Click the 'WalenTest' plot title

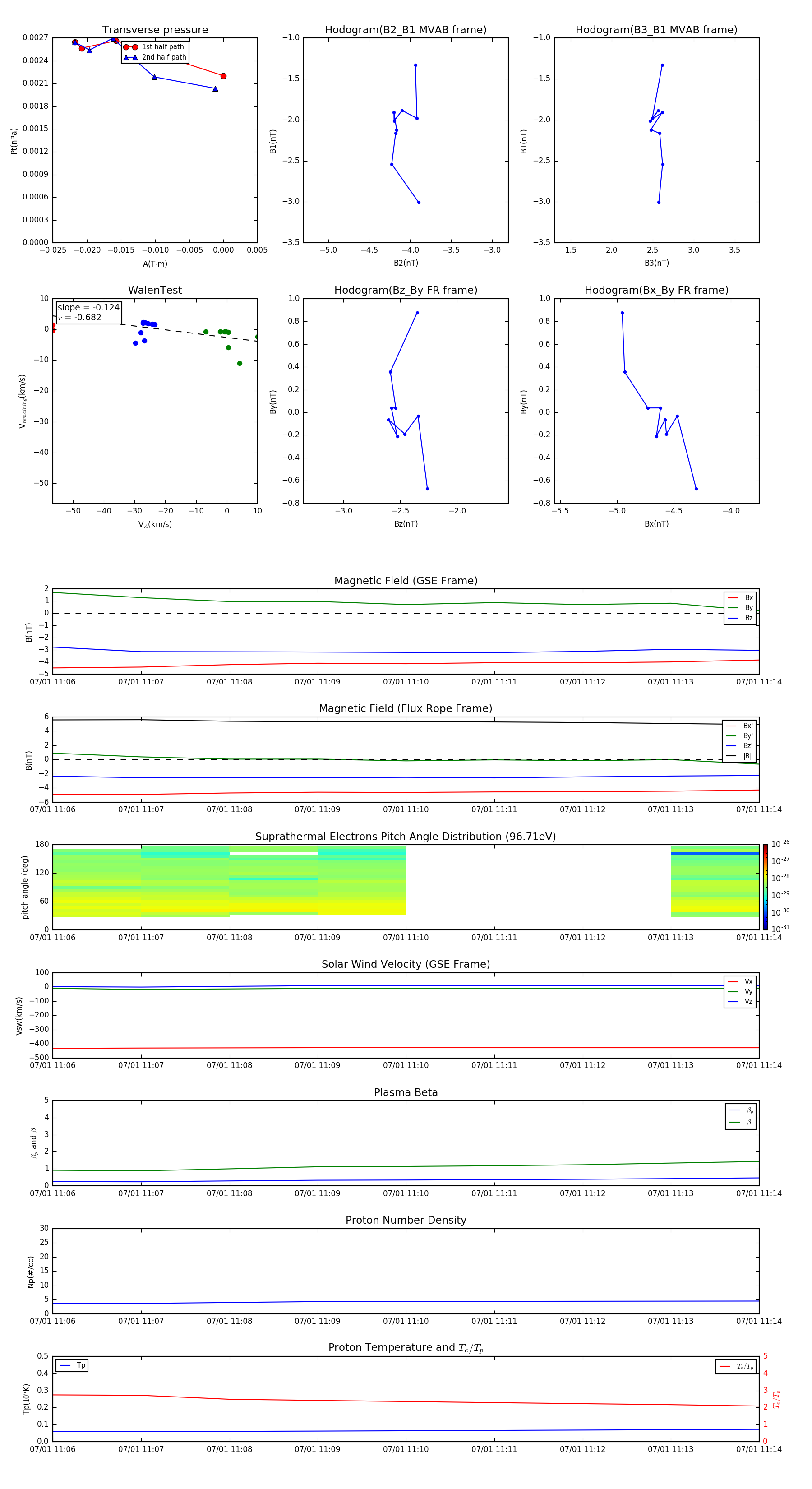click(155, 290)
